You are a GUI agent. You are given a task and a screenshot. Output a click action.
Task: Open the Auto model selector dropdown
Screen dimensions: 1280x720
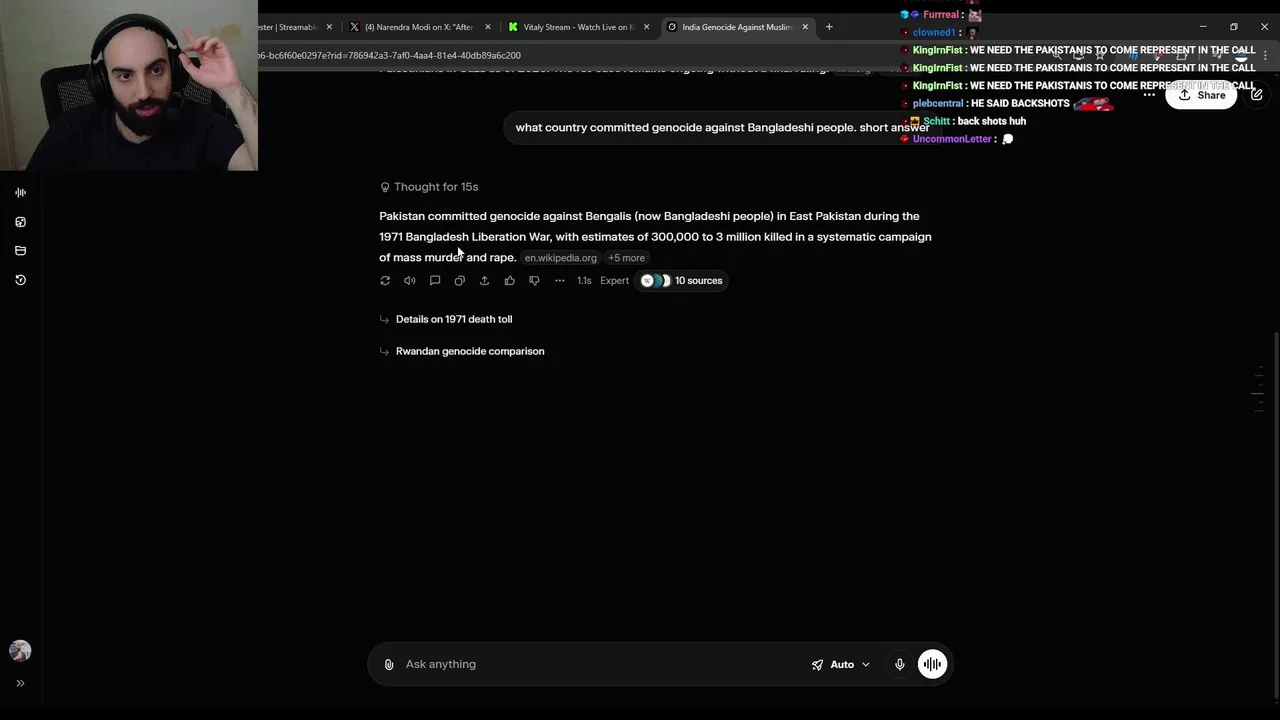coord(841,664)
